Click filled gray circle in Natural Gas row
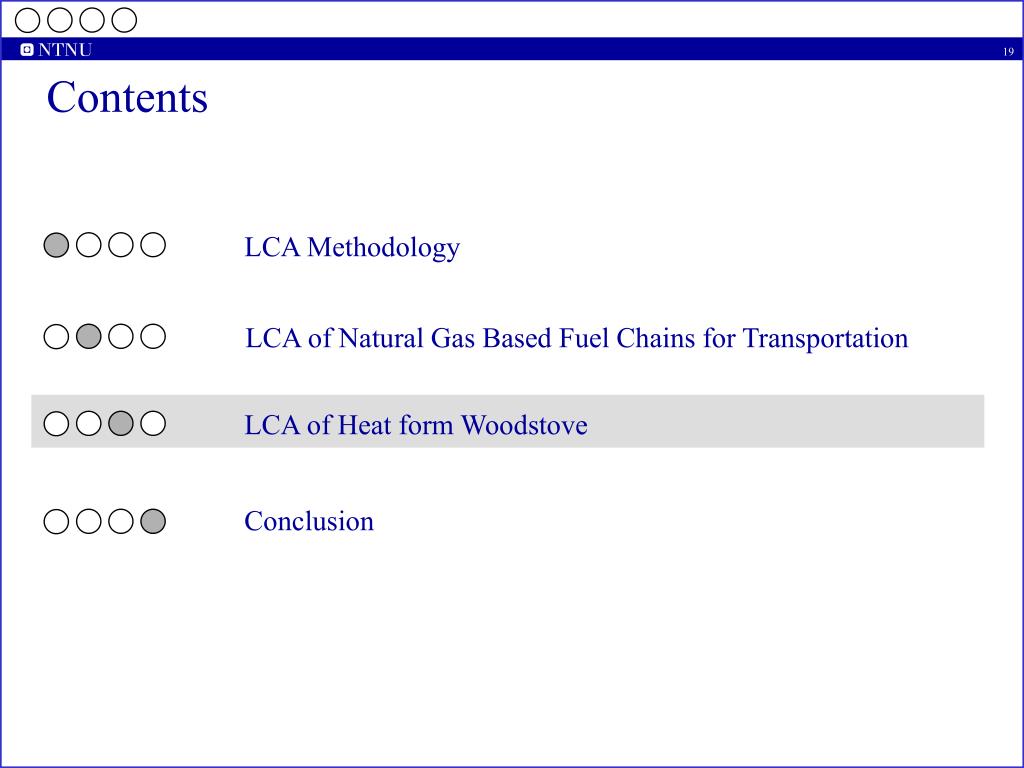The image size is (1024, 768). (x=89, y=336)
